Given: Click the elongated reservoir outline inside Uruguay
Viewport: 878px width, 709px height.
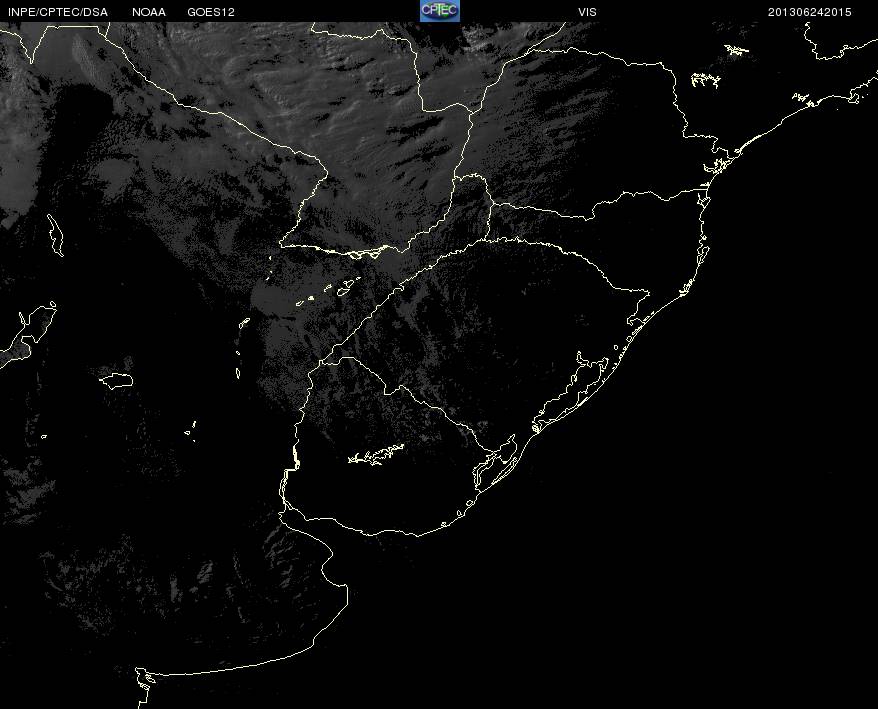Looking at the screenshot, I should pyautogui.click(x=376, y=454).
